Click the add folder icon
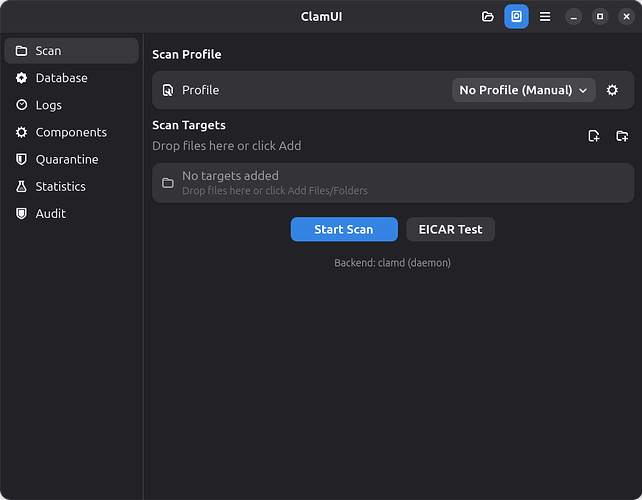 pyautogui.click(x=622, y=136)
